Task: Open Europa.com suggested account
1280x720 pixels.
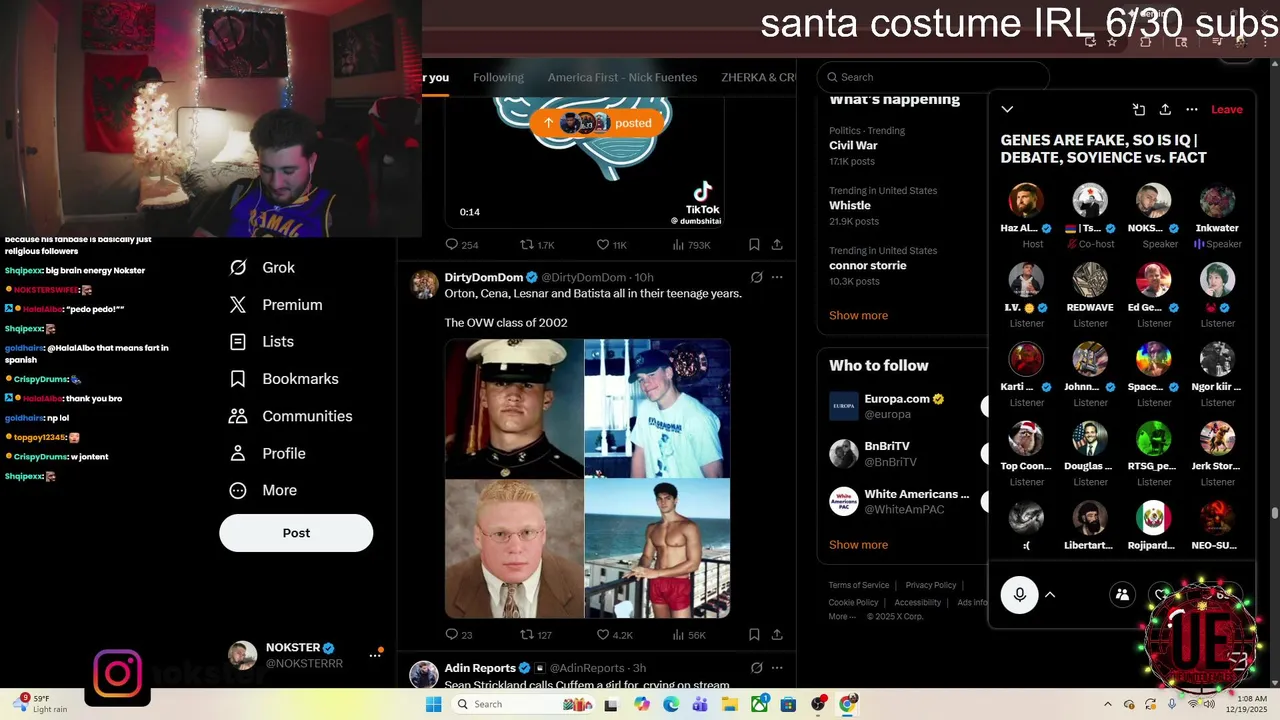Action: click(x=904, y=406)
